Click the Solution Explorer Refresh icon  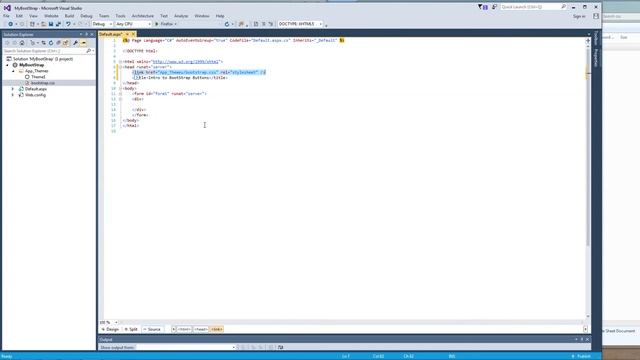click(x=51, y=43)
